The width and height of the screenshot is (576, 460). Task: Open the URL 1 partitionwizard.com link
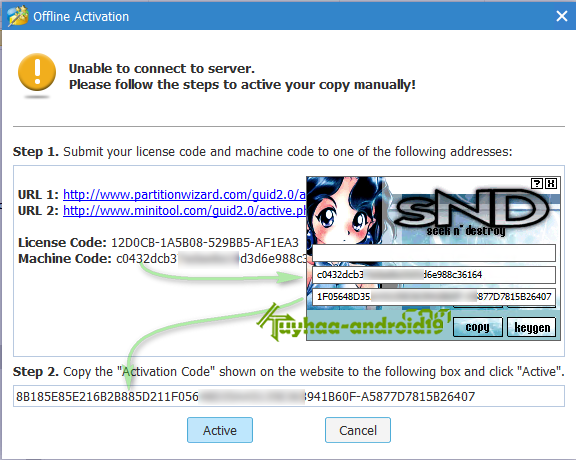[x=184, y=194]
